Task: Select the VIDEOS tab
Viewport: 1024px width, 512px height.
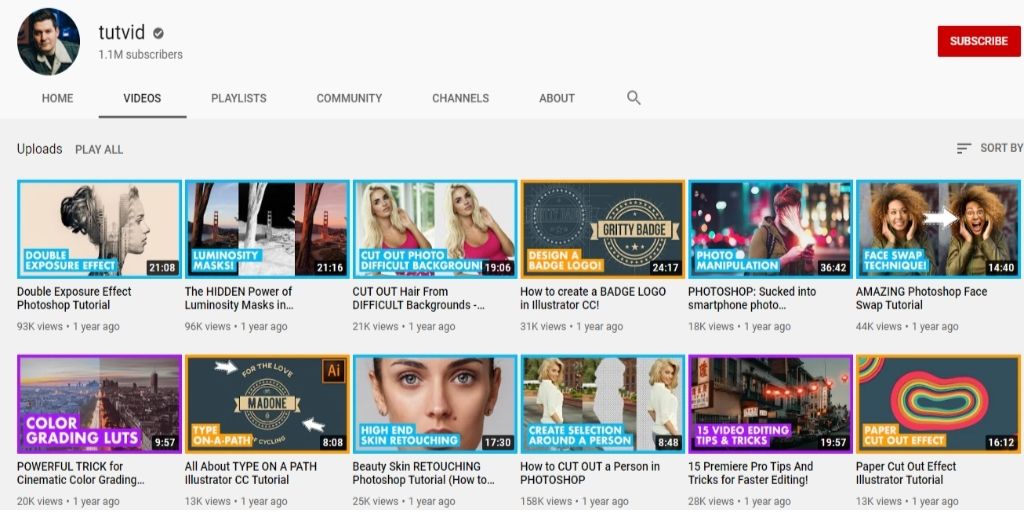Action: pos(142,98)
